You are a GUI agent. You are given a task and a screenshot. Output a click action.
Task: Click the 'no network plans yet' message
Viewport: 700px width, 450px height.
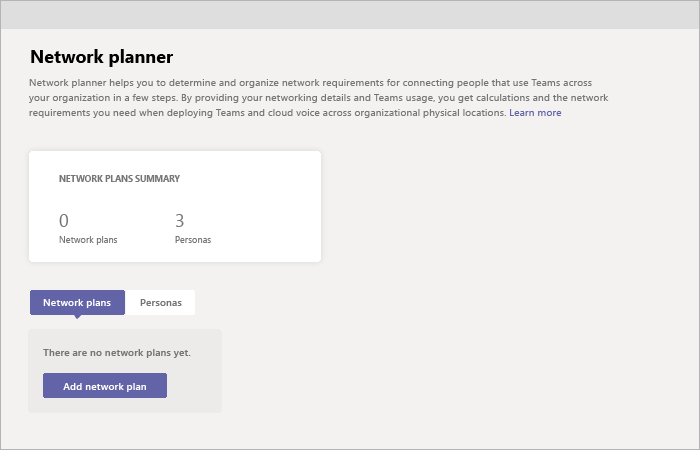(117, 353)
